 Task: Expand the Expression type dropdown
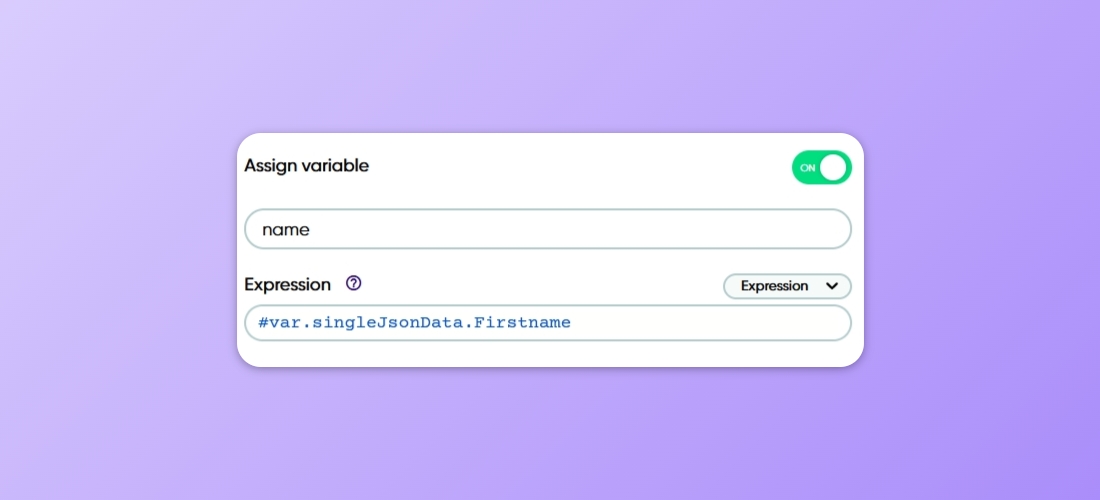click(x=787, y=286)
